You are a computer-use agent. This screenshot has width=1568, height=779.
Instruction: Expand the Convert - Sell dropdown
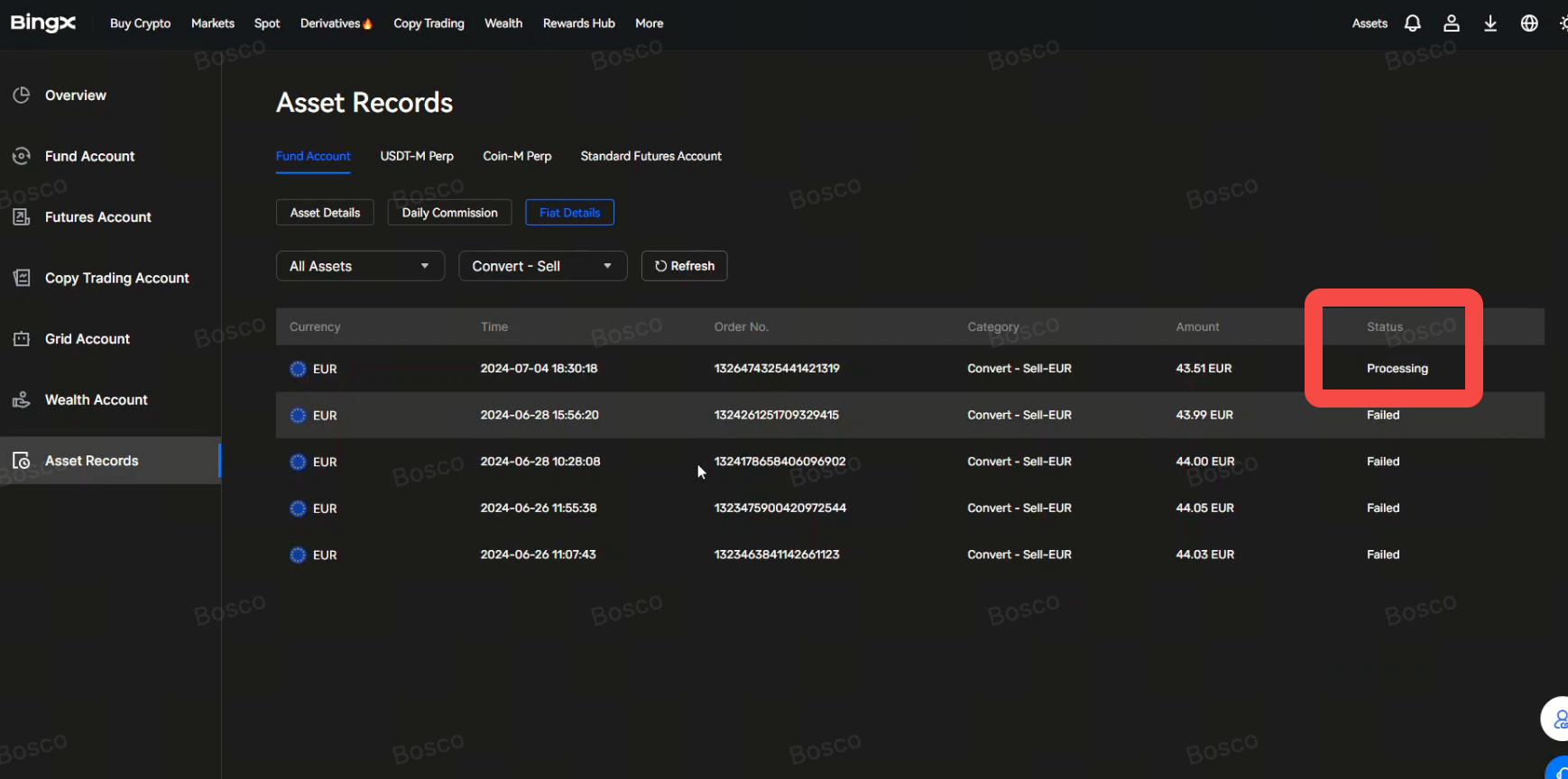point(542,266)
